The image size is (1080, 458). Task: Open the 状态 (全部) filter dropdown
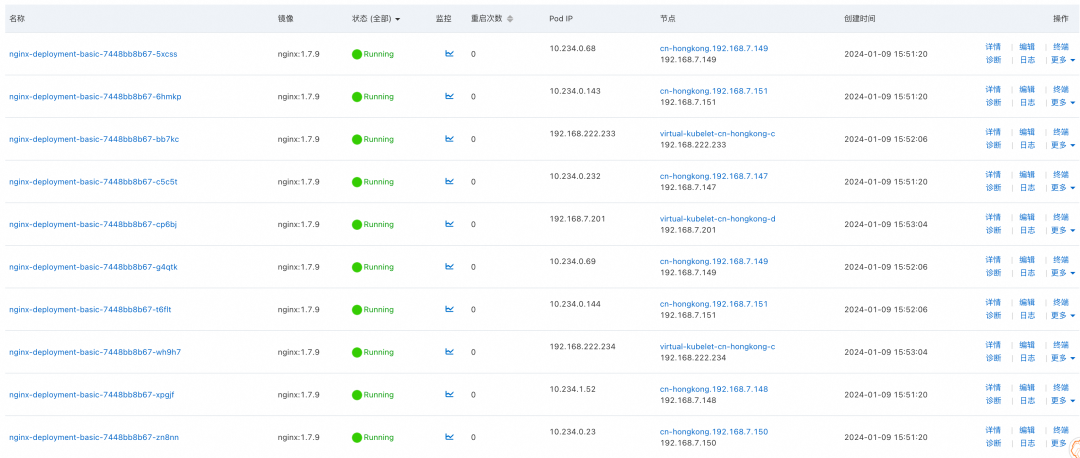pyautogui.click(x=376, y=19)
